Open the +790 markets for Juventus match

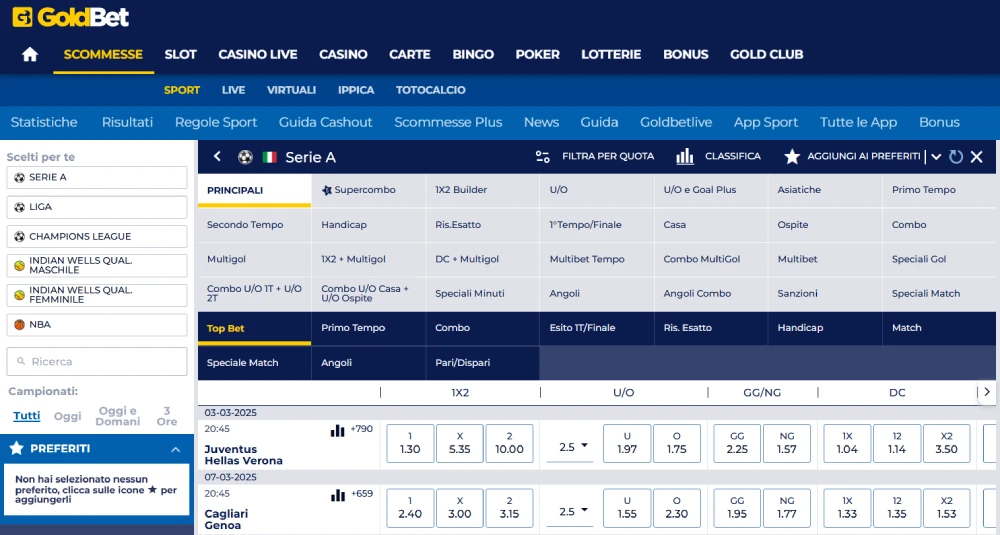point(362,429)
